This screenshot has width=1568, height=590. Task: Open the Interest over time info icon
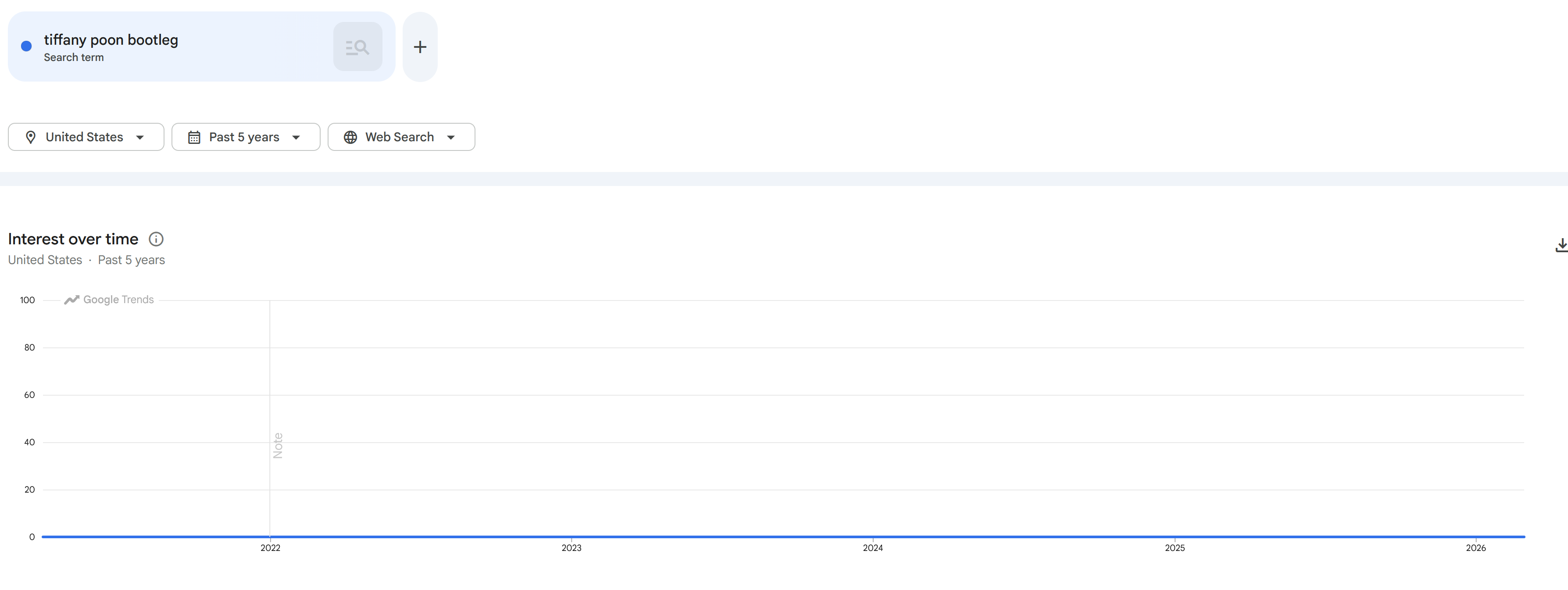[x=156, y=239]
